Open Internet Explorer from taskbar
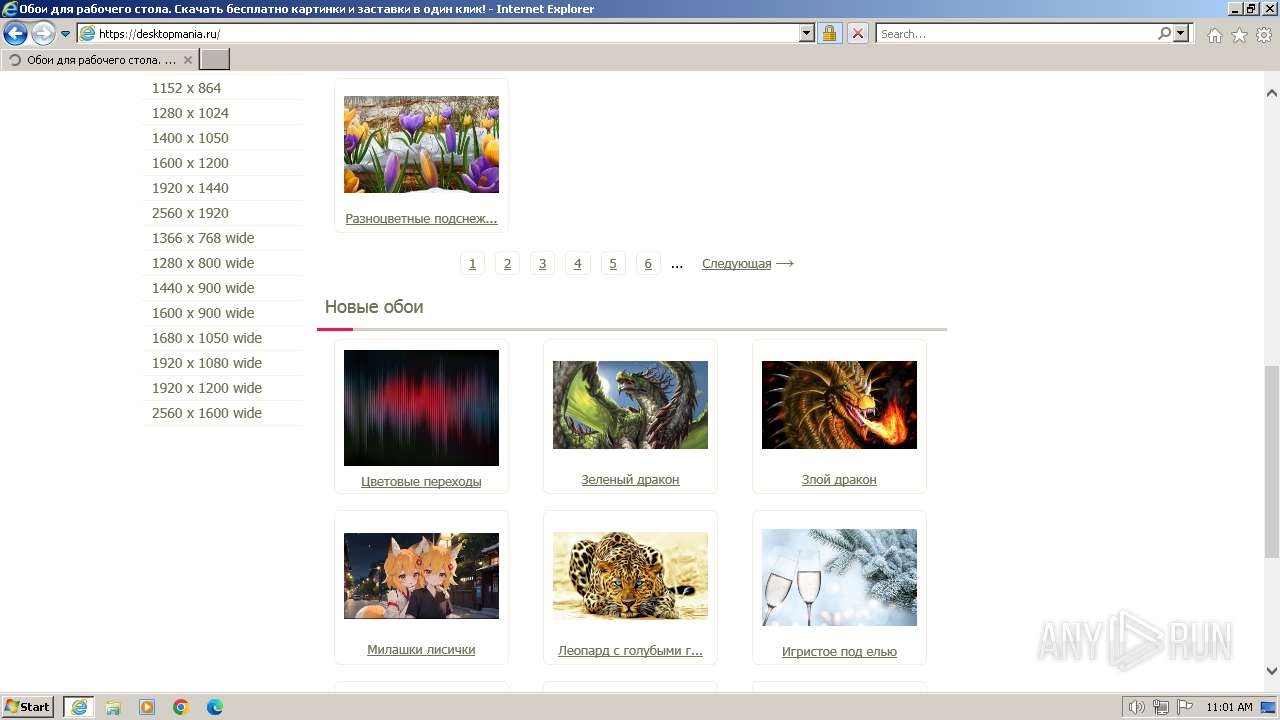 pyautogui.click(x=79, y=706)
